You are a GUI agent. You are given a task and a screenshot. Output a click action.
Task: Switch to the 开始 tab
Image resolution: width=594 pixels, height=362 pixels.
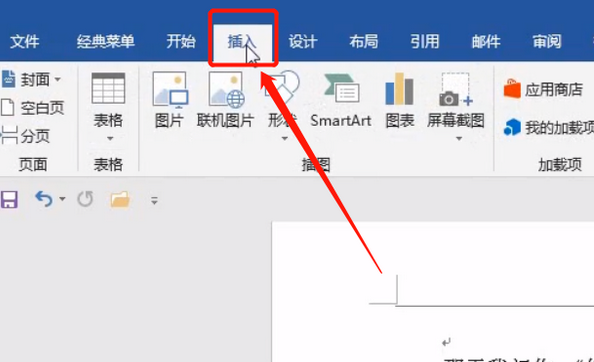[181, 41]
